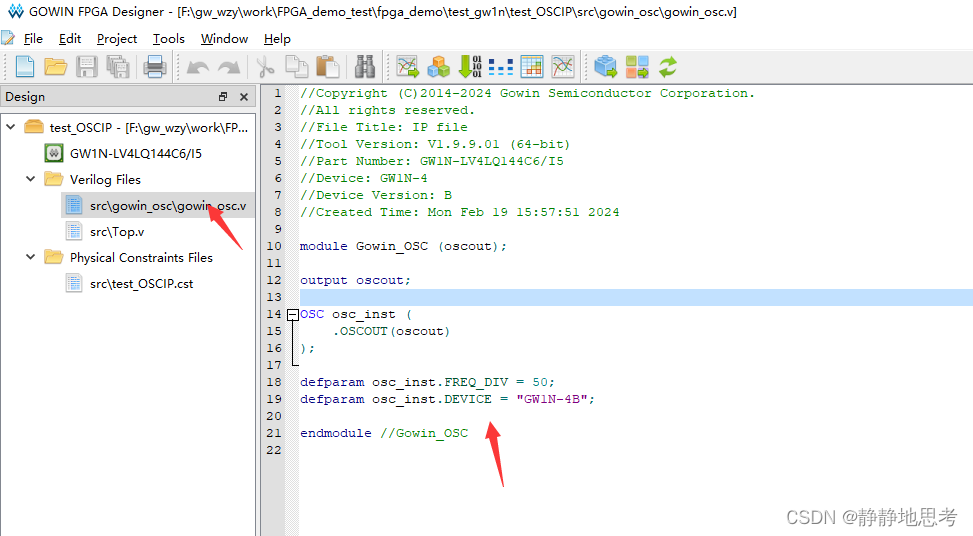Click the Design panel title
The width and height of the screenshot is (973, 536).
(x=25, y=97)
